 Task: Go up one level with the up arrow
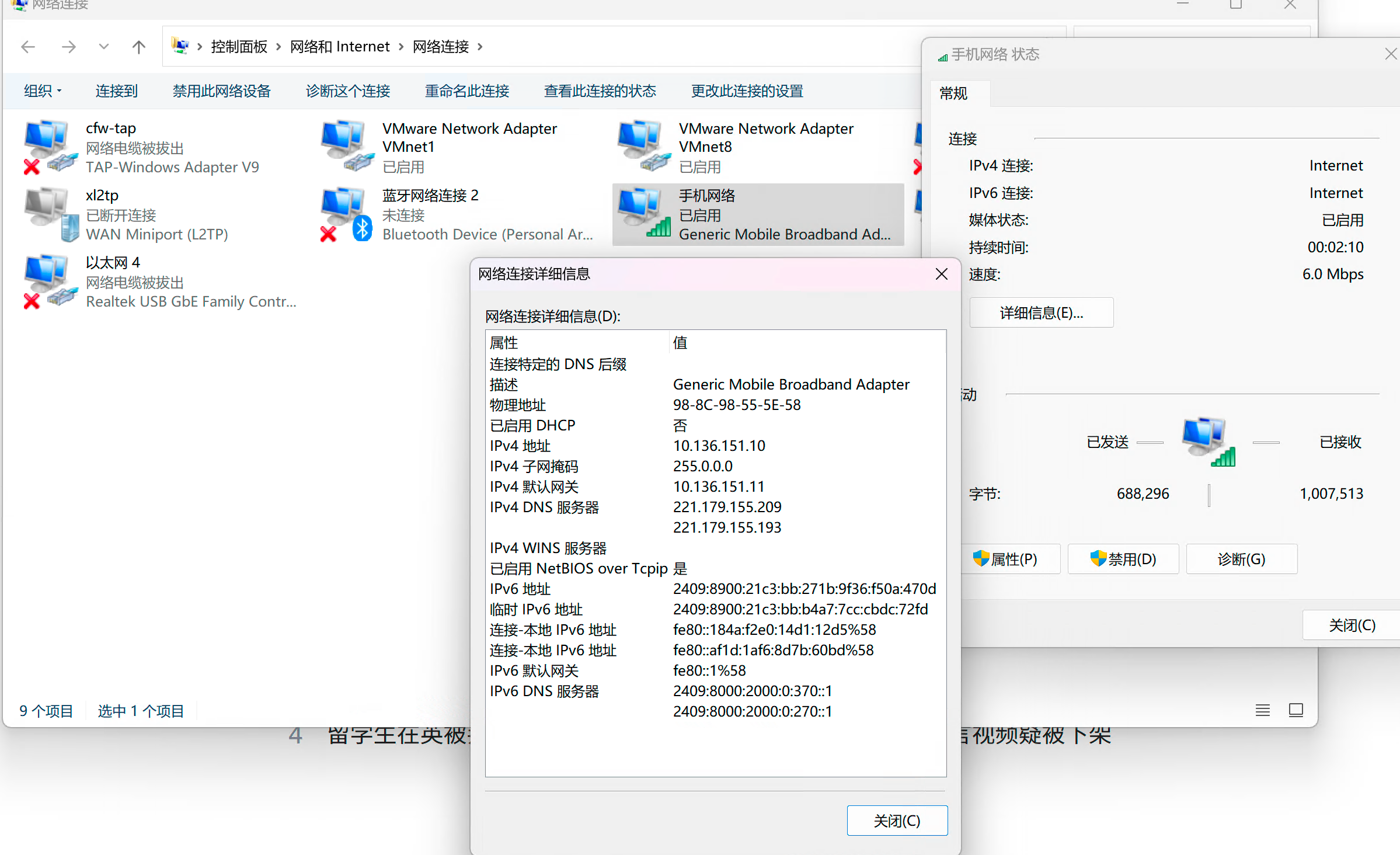(x=138, y=46)
